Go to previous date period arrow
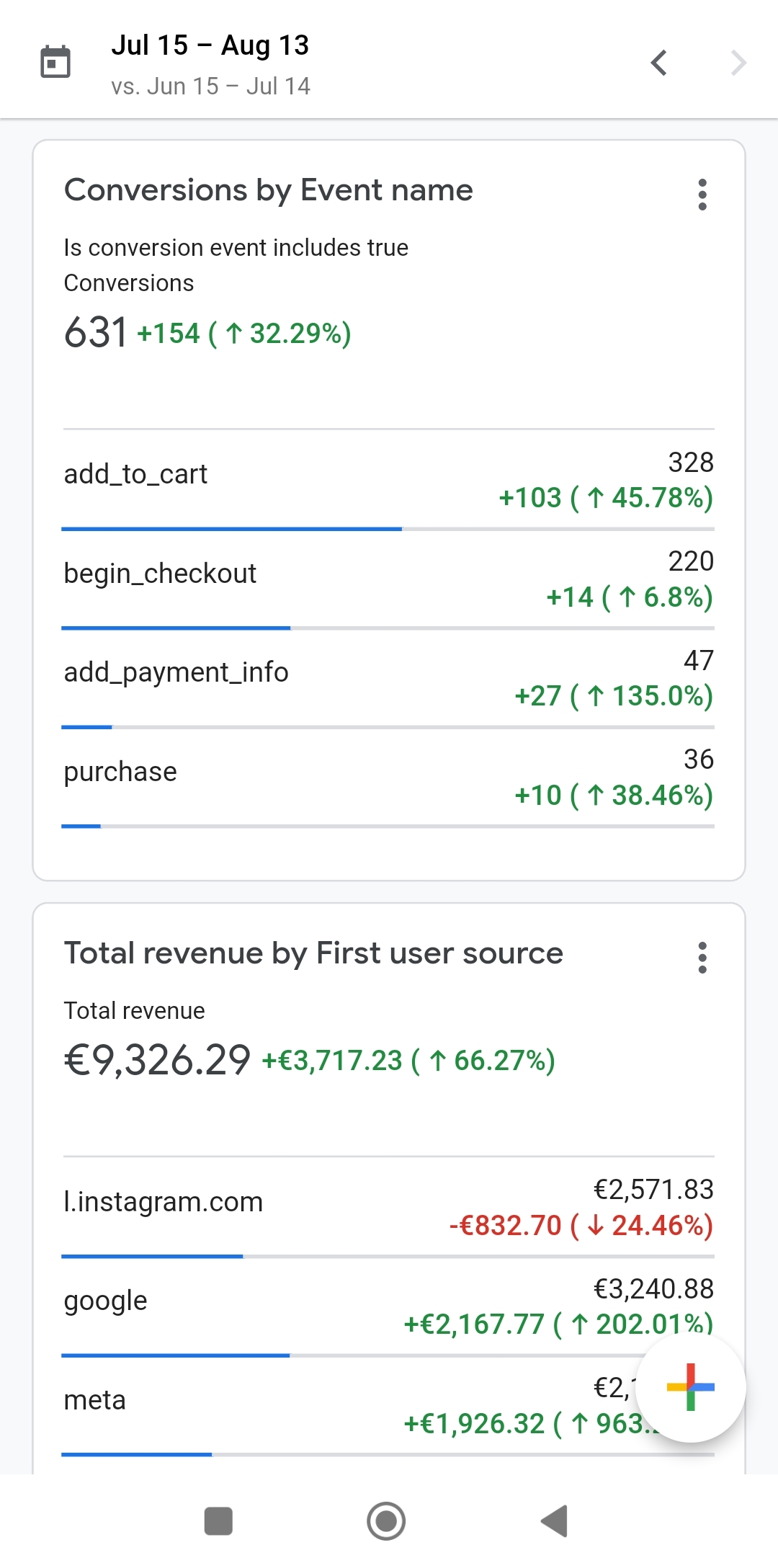Image resolution: width=778 pixels, height=1568 pixels. click(x=658, y=63)
